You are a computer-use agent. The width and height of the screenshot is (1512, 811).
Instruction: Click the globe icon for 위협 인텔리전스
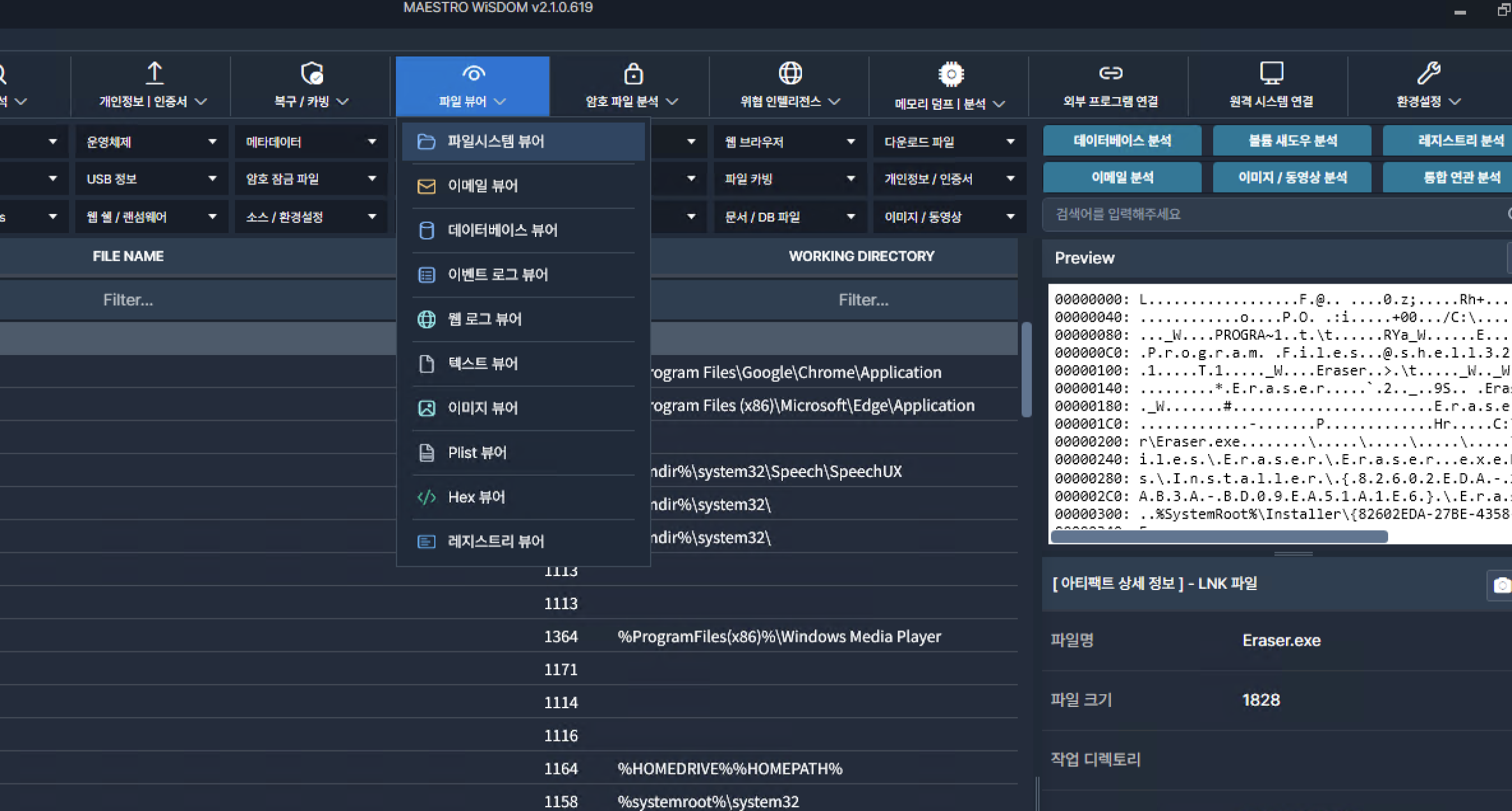click(790, 73)
